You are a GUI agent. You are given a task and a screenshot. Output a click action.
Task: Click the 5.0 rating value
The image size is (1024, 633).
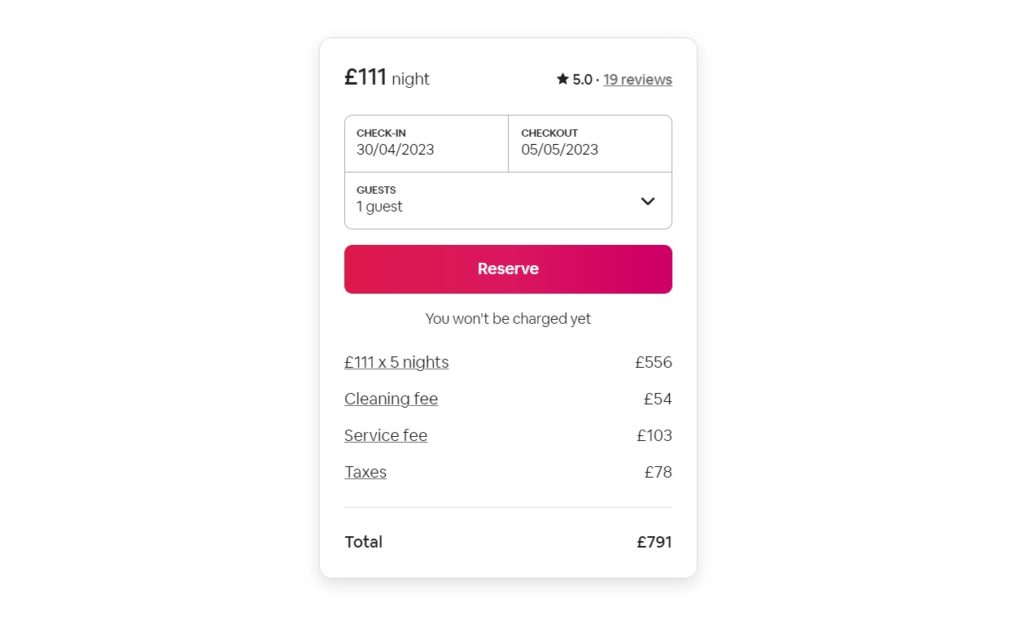coord(584,79)
